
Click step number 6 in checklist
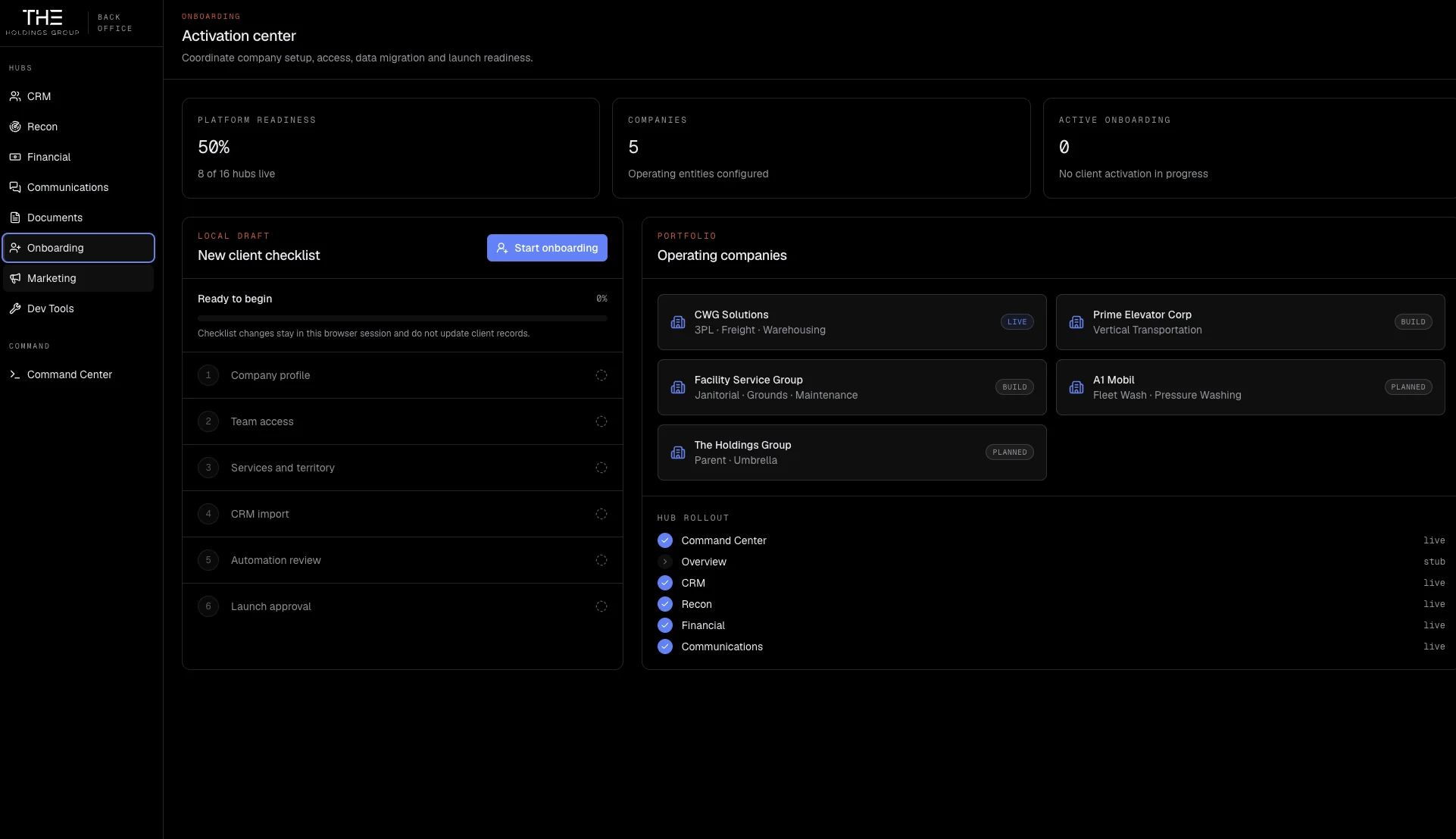pos(208,606)
